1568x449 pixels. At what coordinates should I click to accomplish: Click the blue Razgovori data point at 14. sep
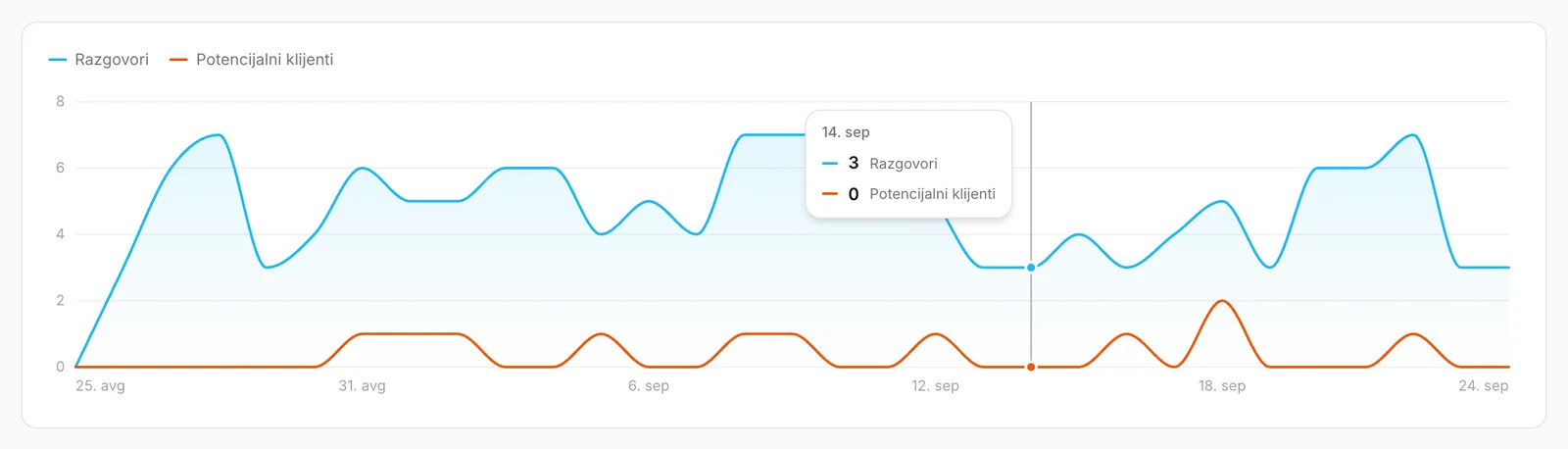click(x=1031, y=268)
